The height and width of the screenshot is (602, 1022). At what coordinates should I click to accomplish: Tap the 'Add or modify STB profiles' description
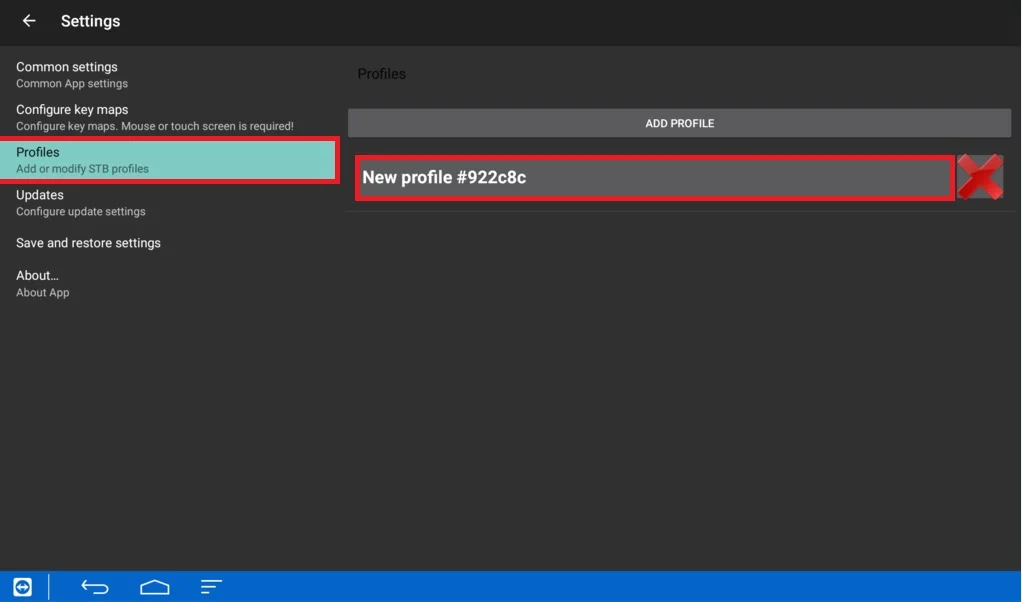(82, 169)
